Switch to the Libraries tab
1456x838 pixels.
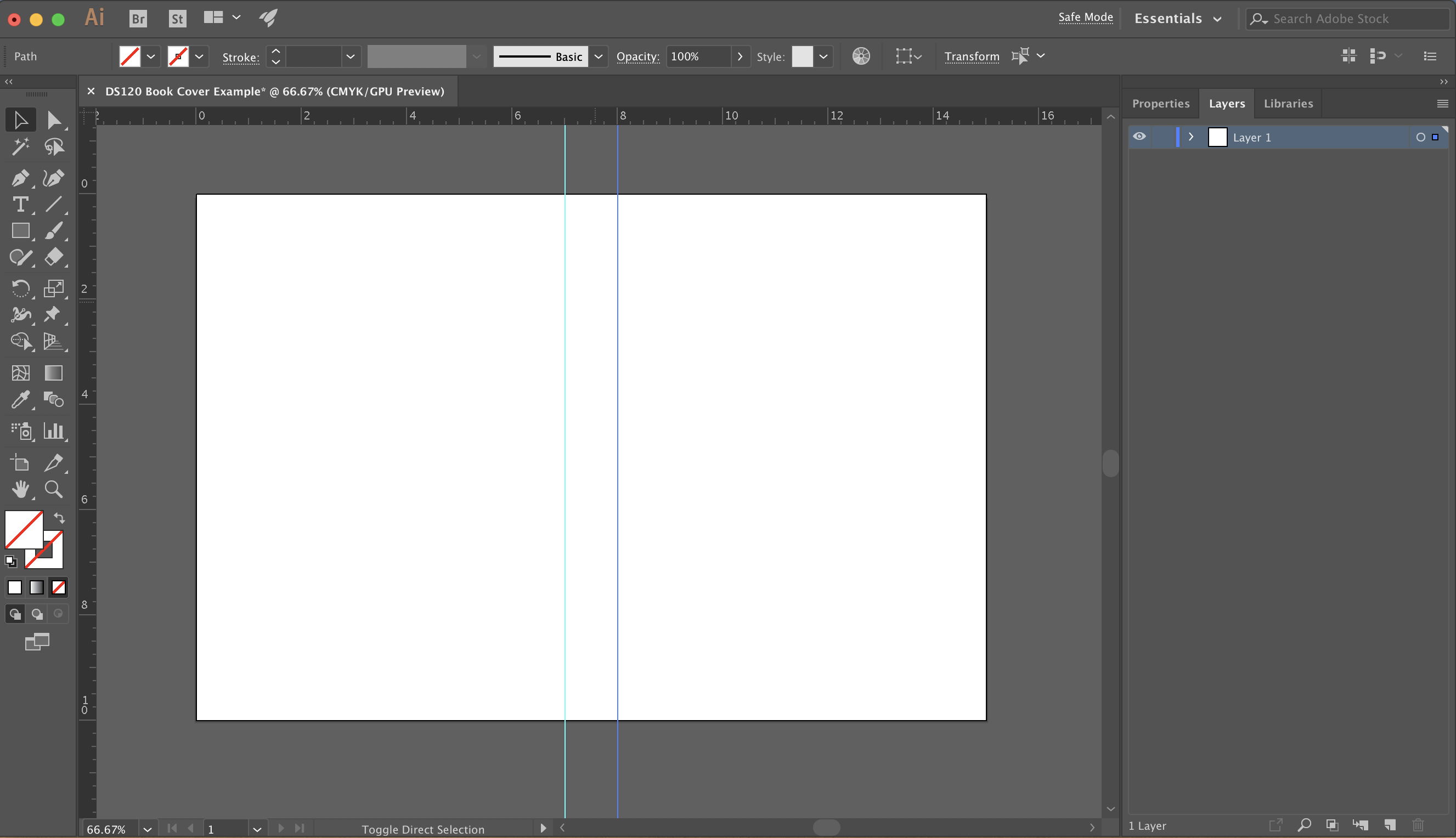1288,104
